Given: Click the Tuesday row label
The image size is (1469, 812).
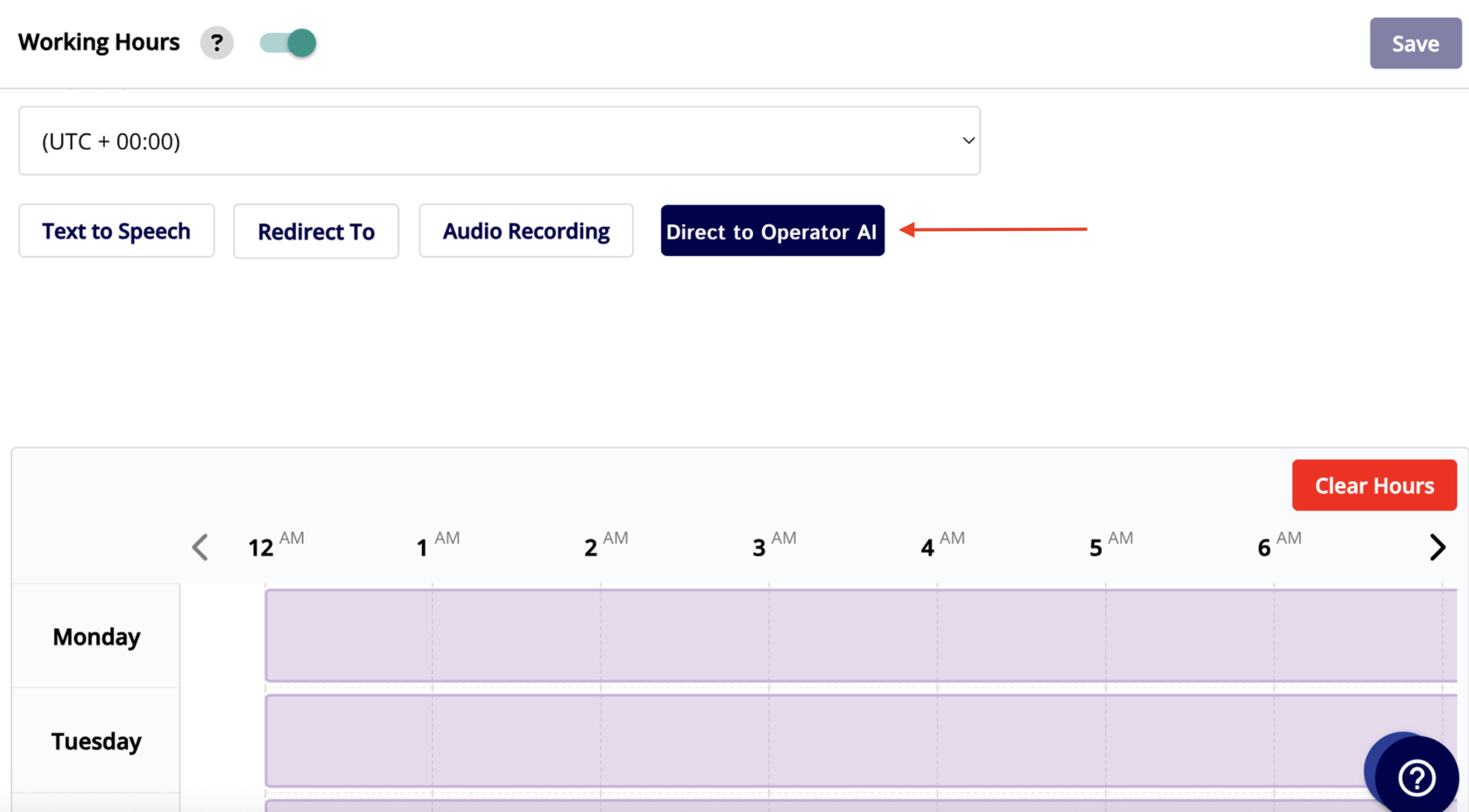Looking at the screenshot, I should (x=96, y=741).
